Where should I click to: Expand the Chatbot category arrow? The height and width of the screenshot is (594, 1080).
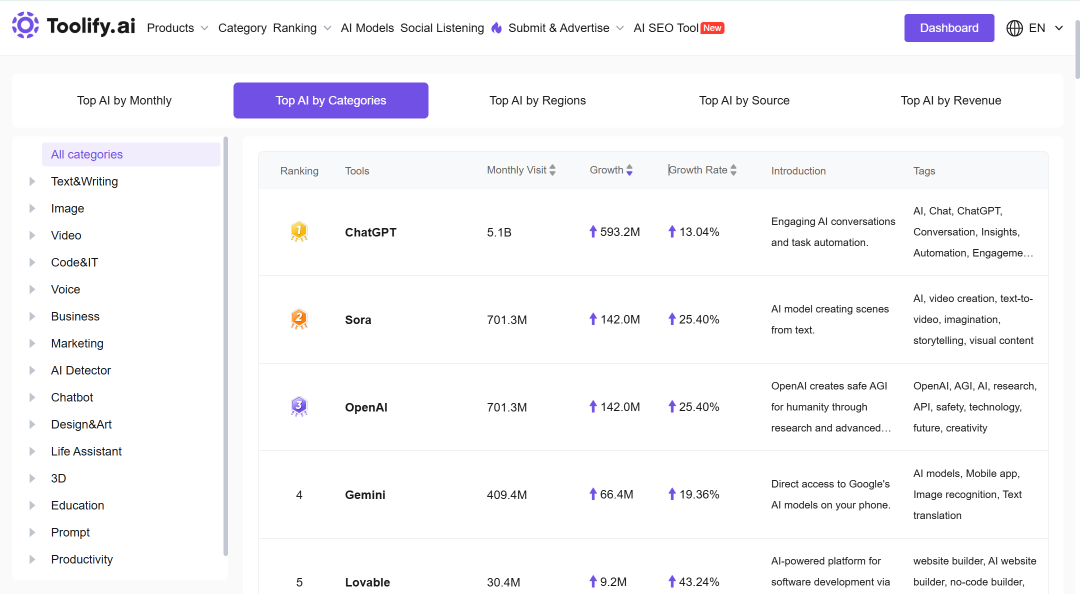coord(32,398)
